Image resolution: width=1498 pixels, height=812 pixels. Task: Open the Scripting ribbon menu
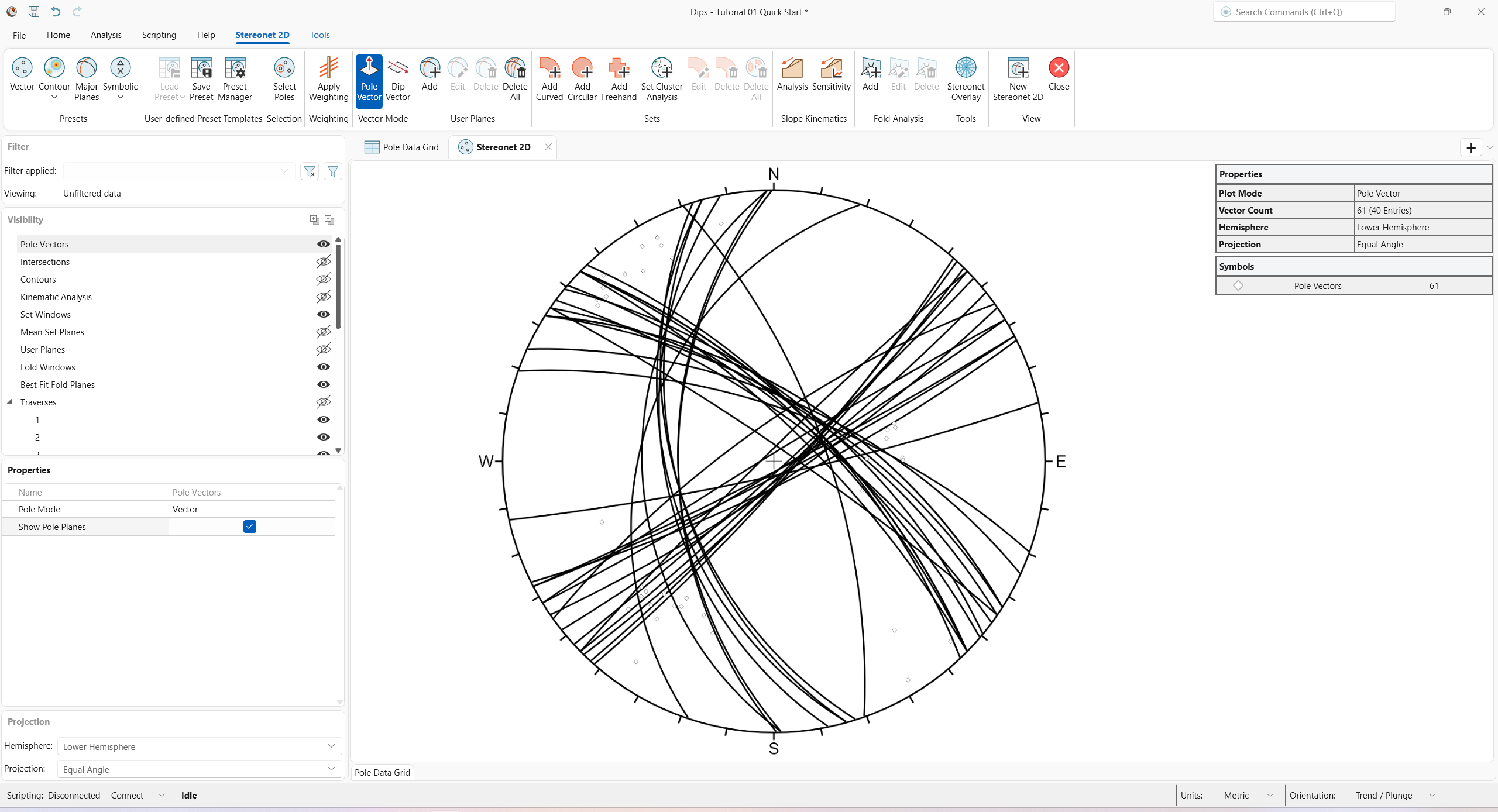[x=159, y=35]
